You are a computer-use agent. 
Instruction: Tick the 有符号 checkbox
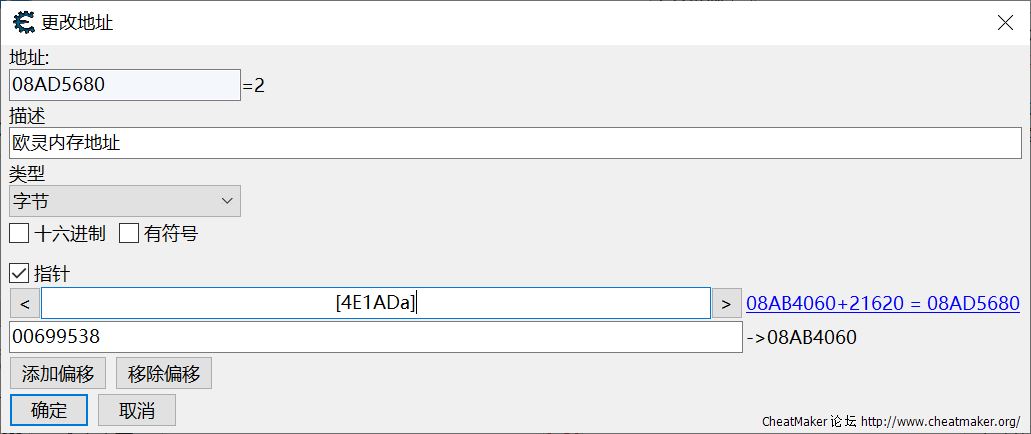[x=129, y=234]
